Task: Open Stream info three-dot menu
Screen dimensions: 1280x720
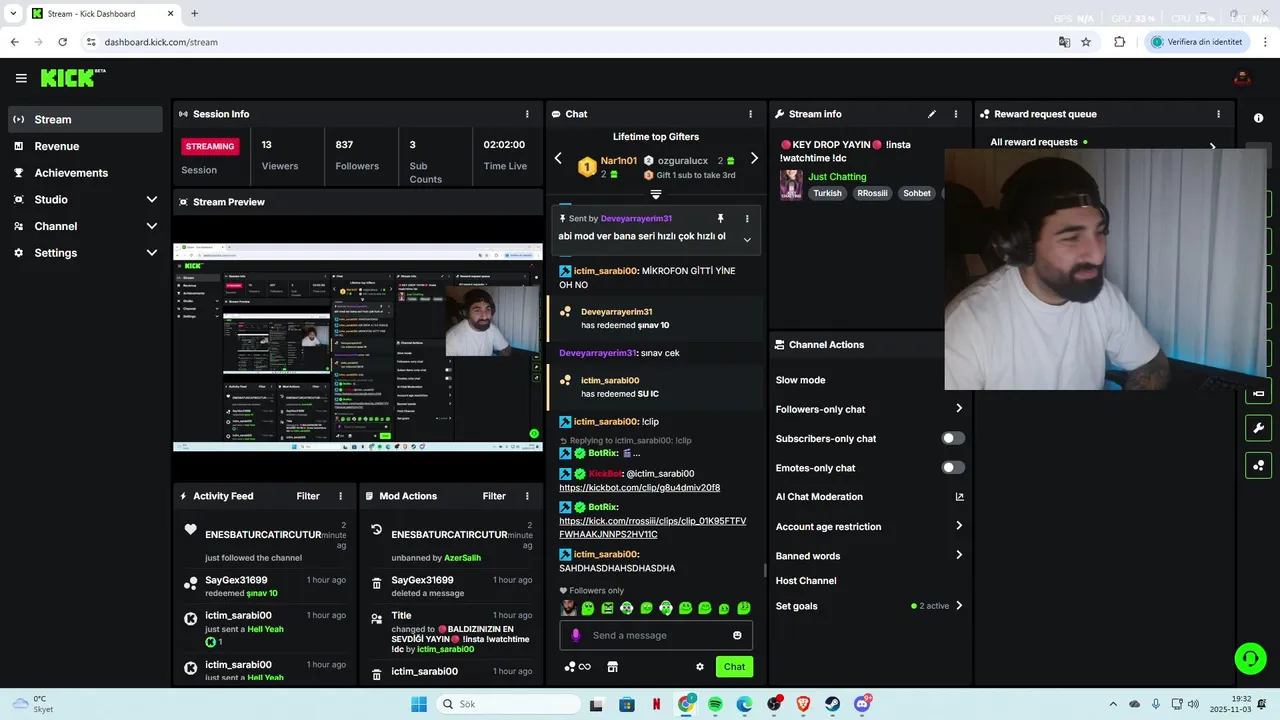Action: pos(955,114)
